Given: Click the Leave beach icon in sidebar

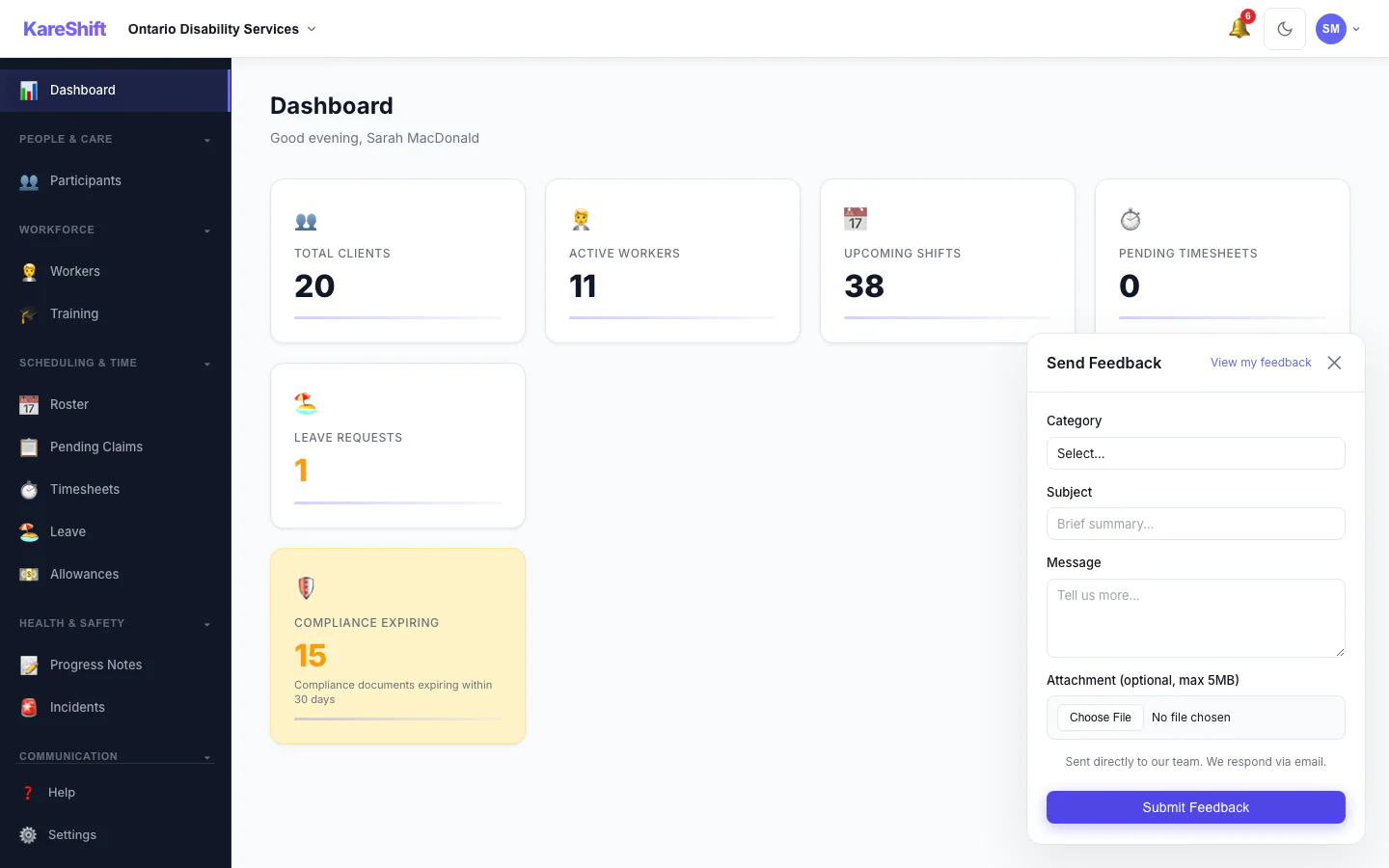Looking at the screenshot, I should 29,532.
